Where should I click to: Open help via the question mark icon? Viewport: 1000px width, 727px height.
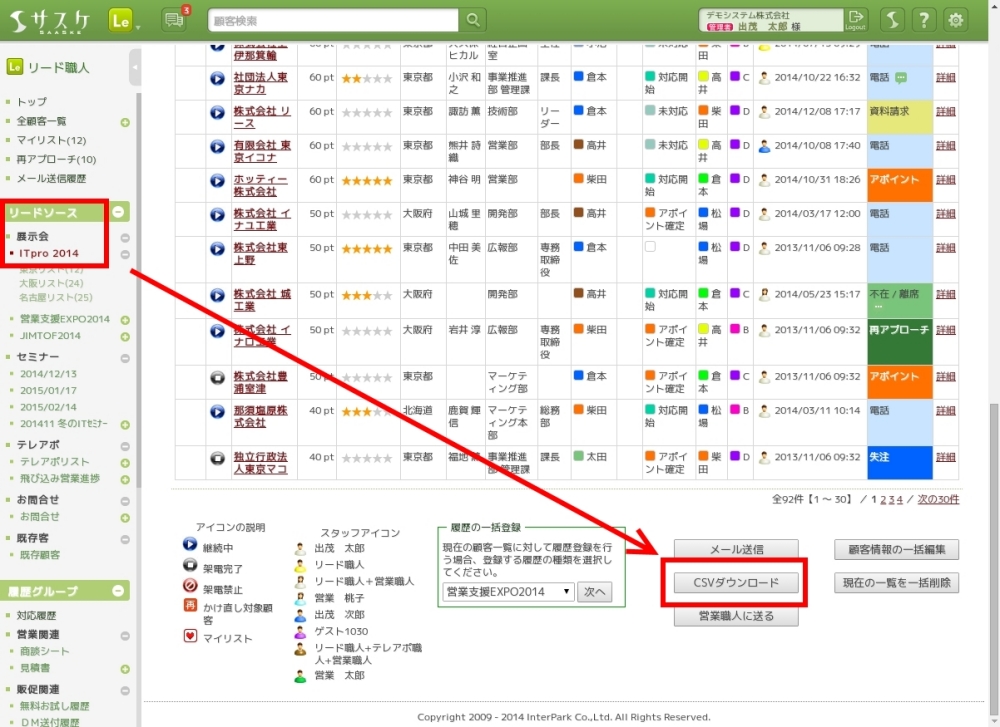[924, 19]
